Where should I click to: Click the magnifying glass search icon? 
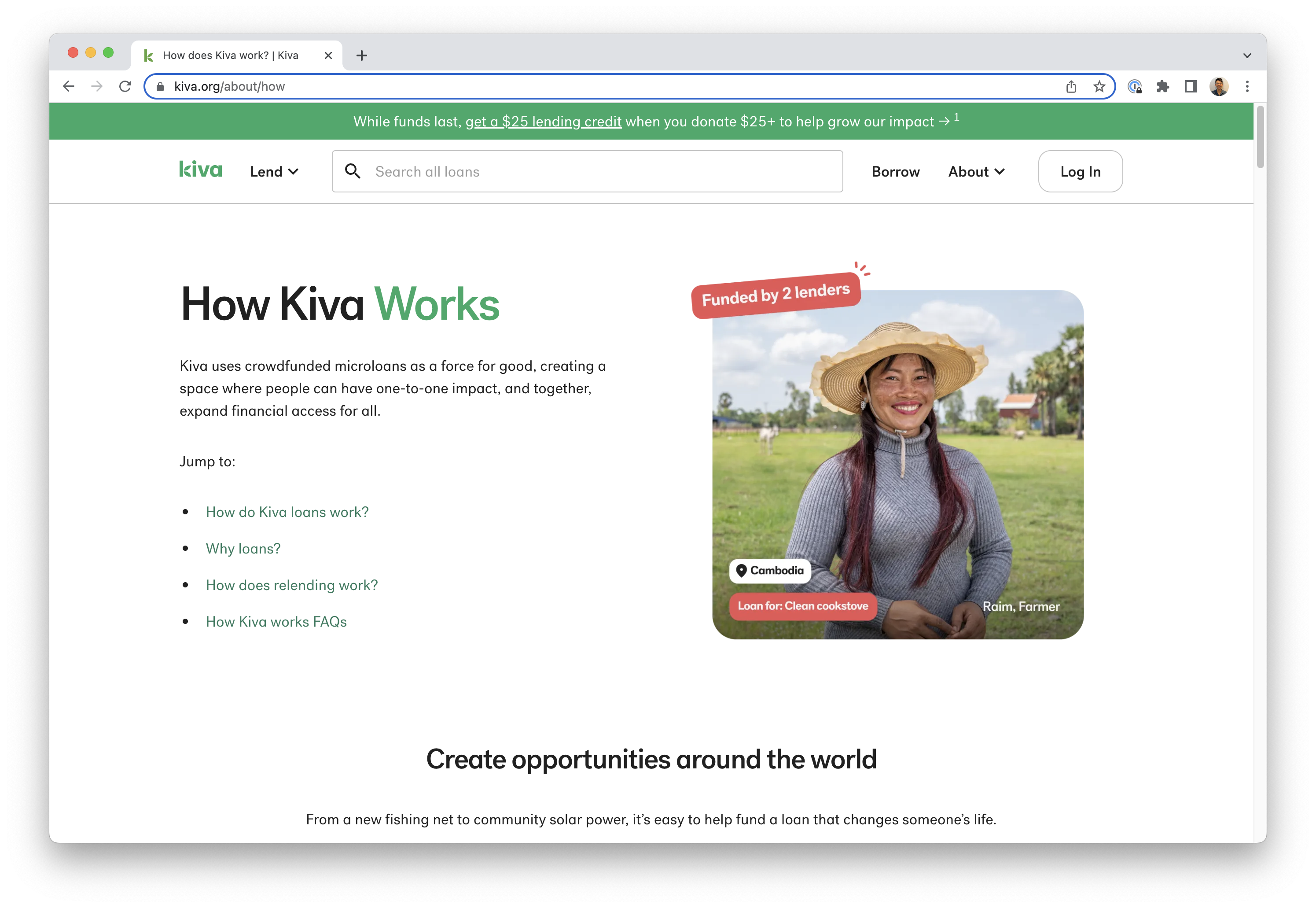tap(353, 171)
